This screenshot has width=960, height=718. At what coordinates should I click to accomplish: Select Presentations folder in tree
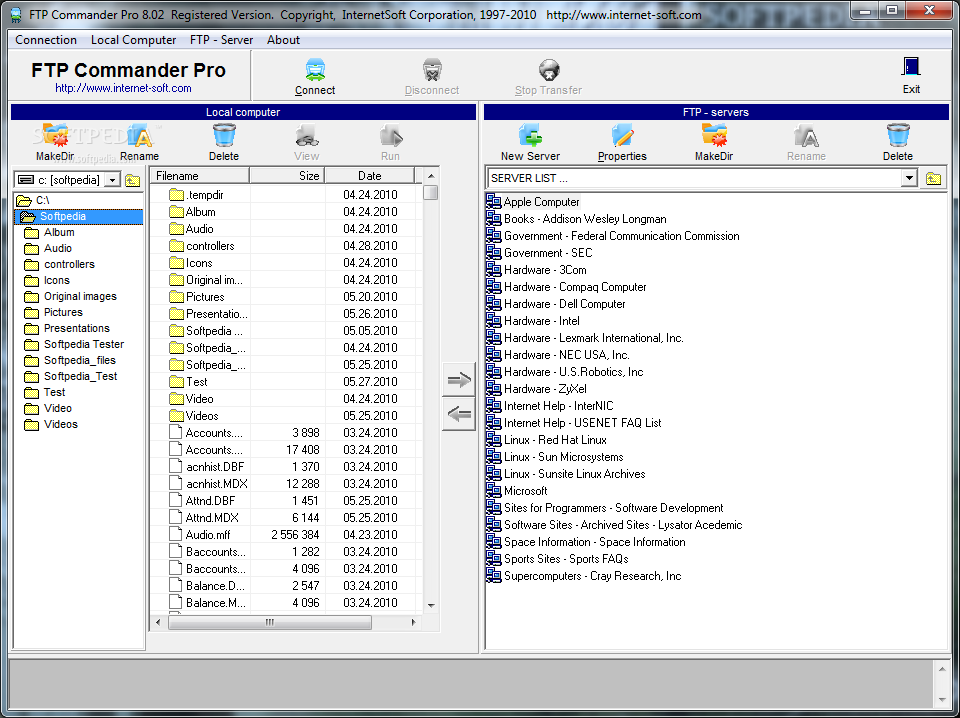pyautogui.click(x=77, y=328)
